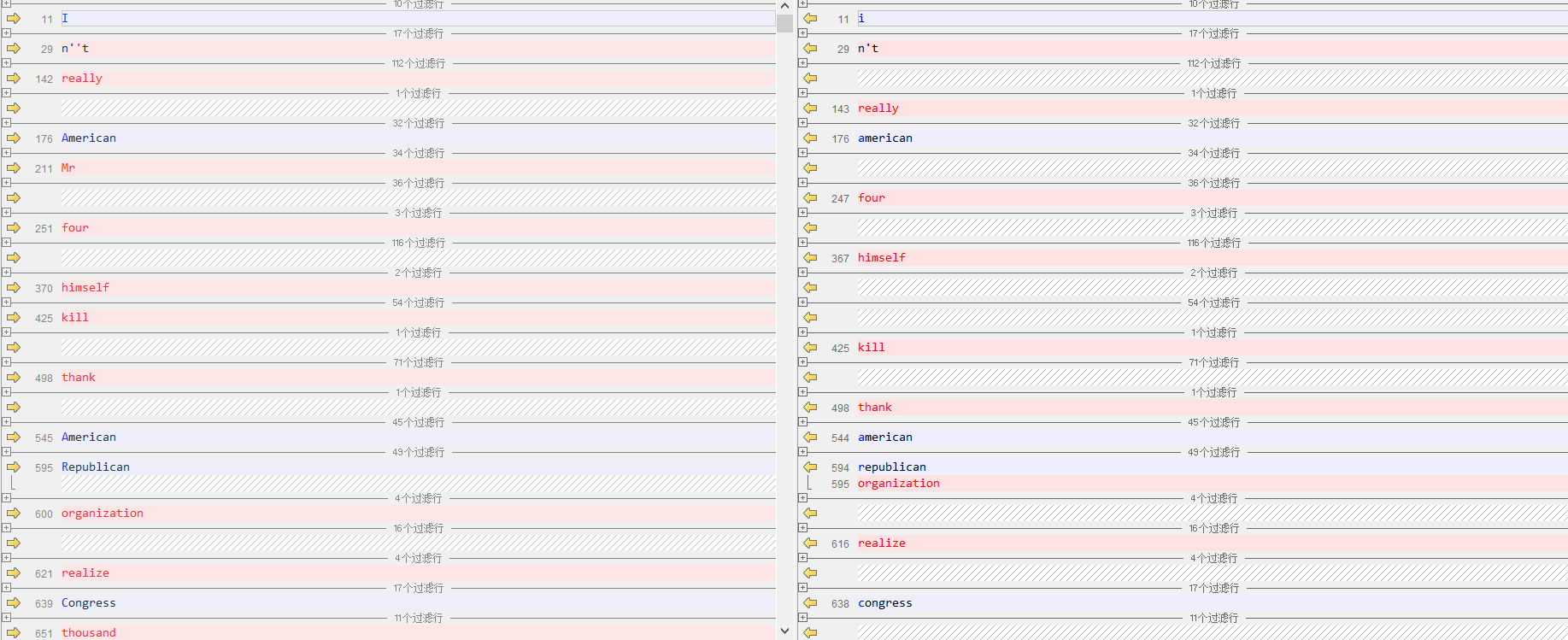Expand the 16个过滤行 section in right pane

(802, 528)
